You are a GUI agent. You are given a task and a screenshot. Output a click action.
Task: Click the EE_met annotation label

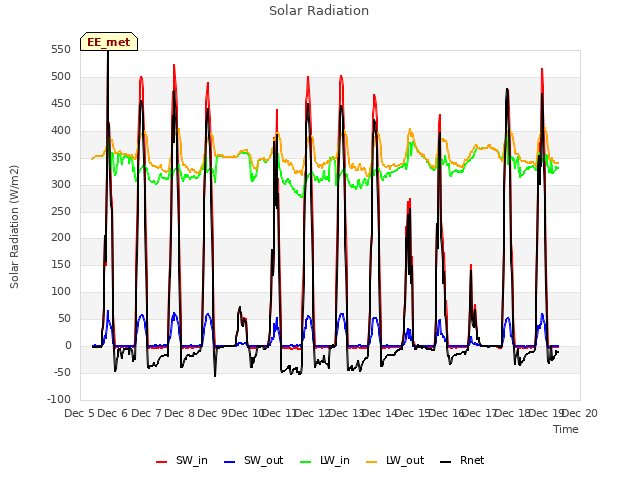(x=109, y=42)
